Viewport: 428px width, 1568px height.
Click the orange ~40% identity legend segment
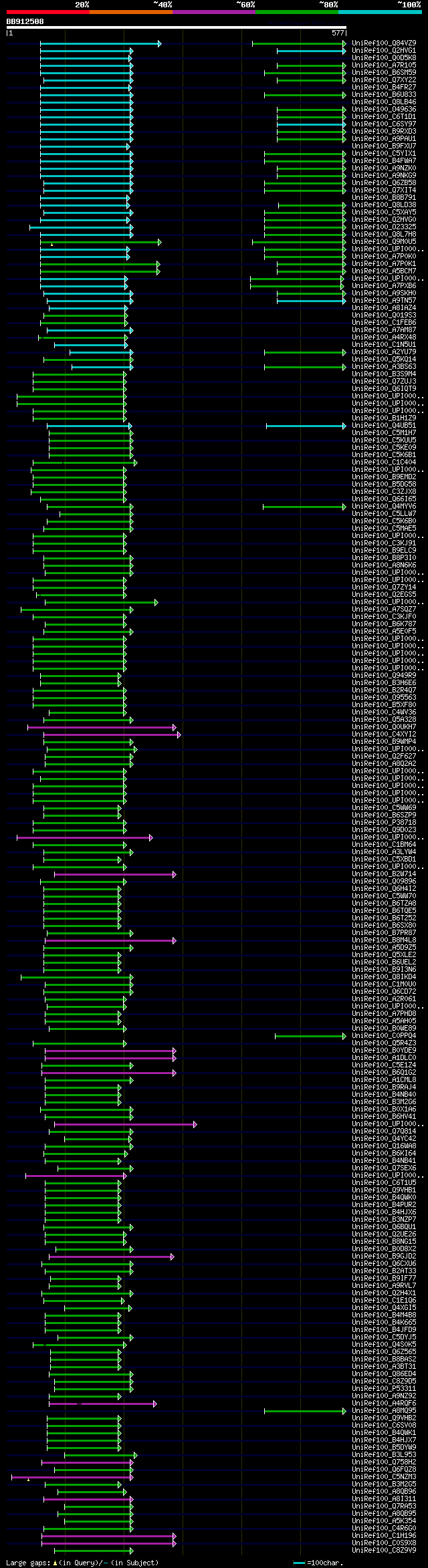(130, 12)
